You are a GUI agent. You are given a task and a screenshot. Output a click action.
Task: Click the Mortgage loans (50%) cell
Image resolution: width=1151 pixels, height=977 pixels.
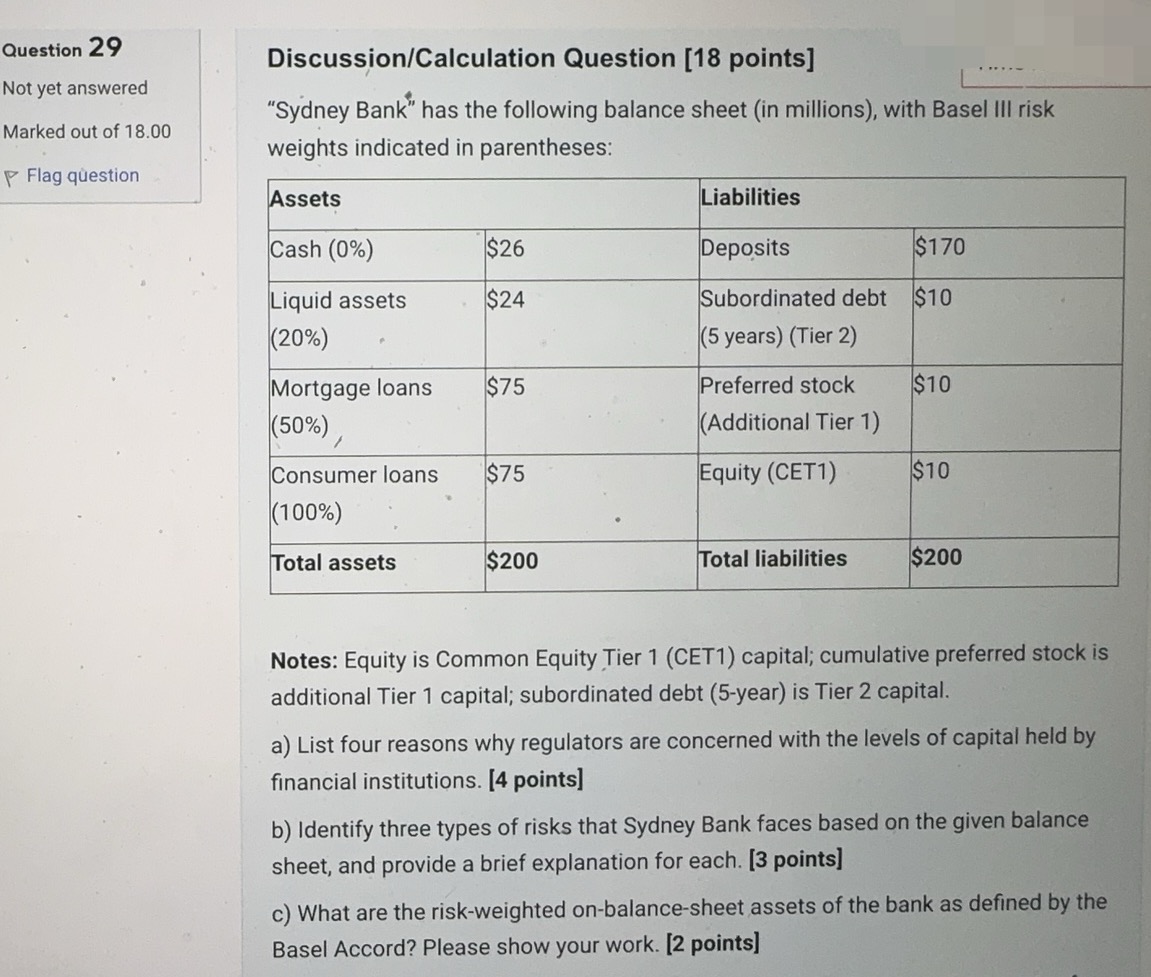click(x=350, y=406)
